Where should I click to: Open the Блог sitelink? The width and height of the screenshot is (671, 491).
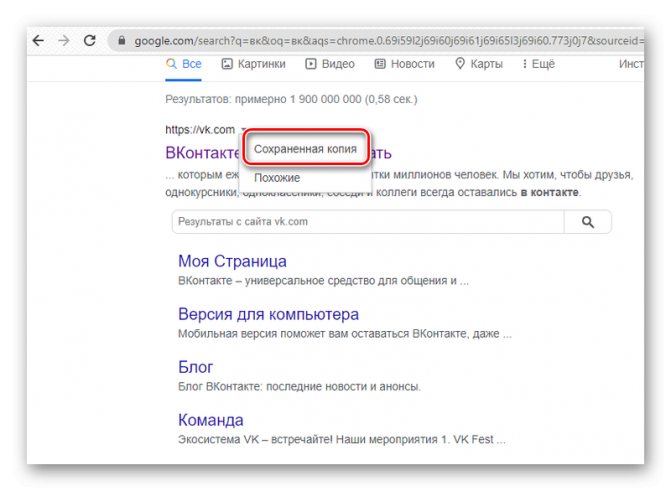(196, 367)
